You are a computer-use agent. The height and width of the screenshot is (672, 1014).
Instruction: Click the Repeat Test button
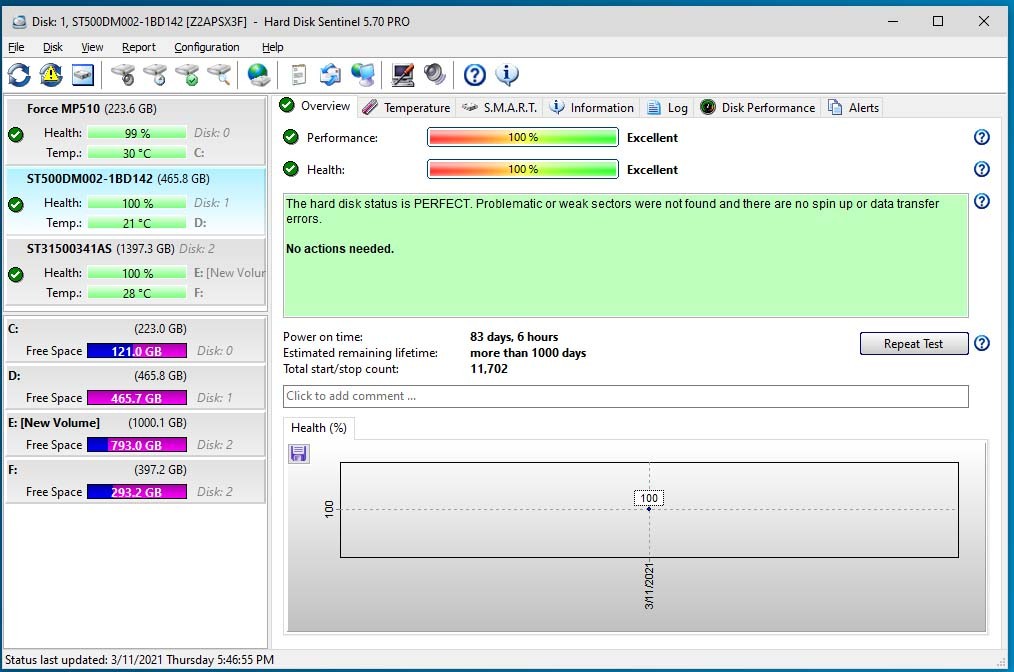[914, 343]
